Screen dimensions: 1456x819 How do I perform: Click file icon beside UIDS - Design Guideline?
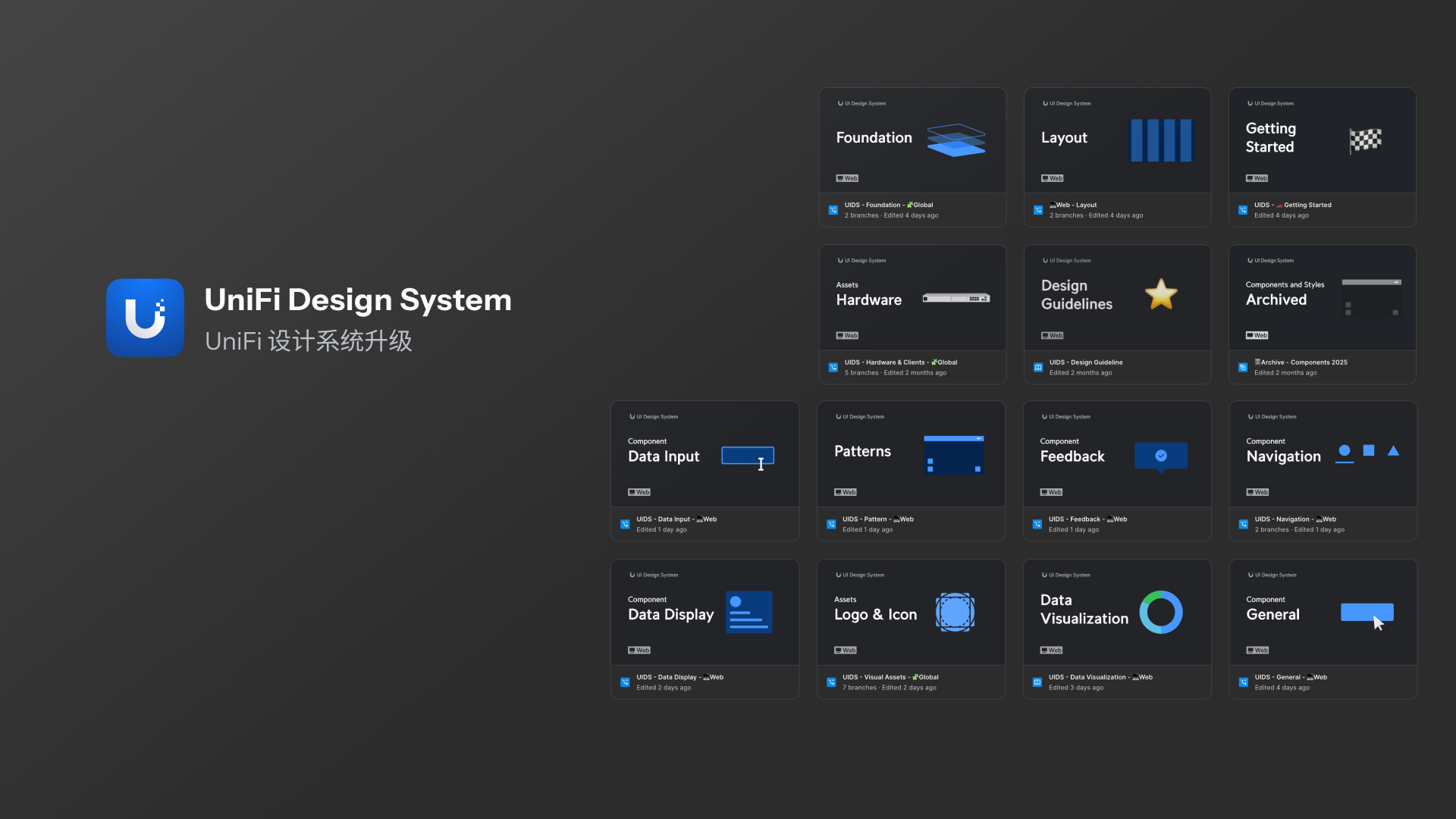(1038, 367)
